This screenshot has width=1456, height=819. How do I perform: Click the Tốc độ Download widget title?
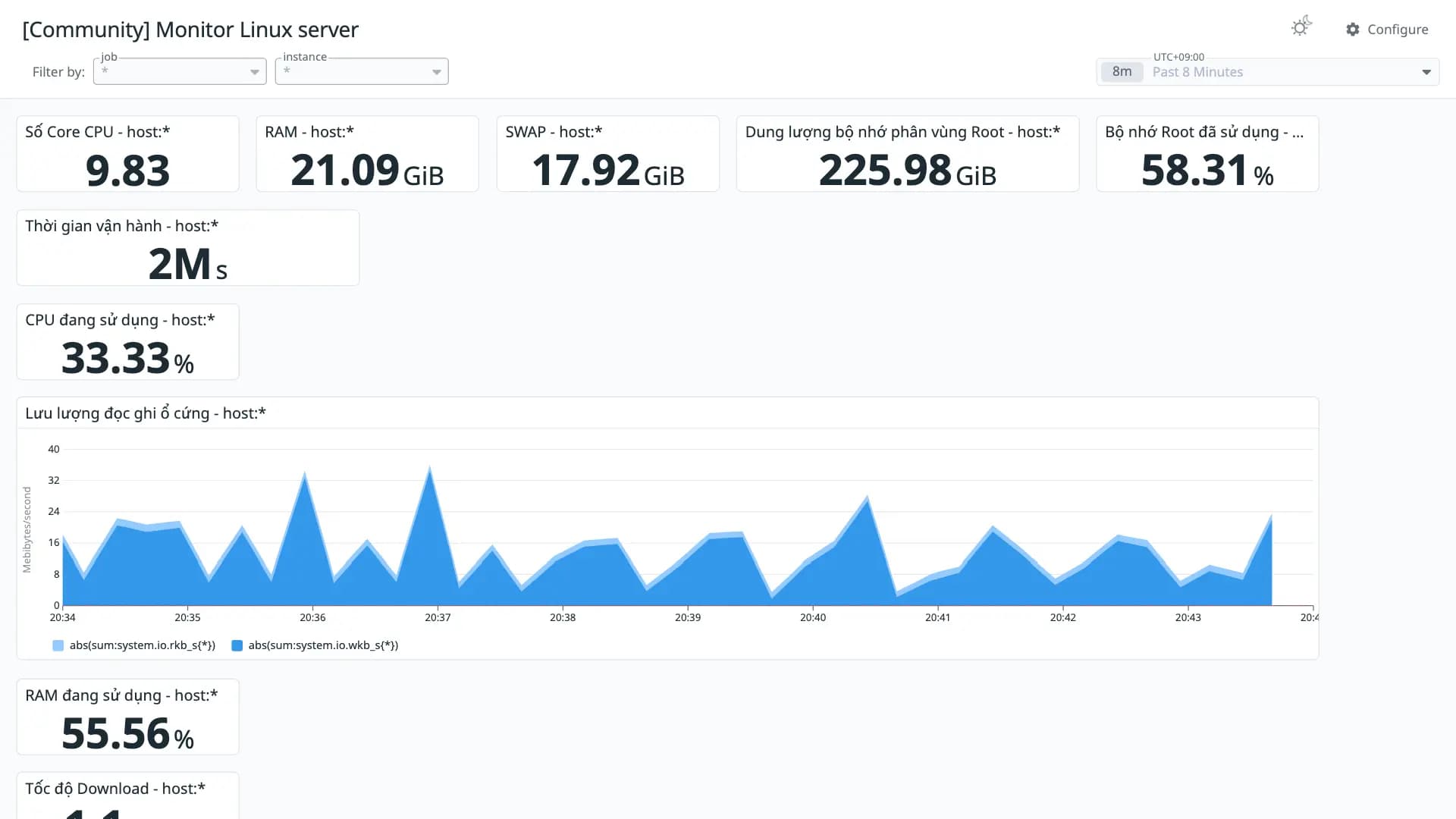(115, 789)
